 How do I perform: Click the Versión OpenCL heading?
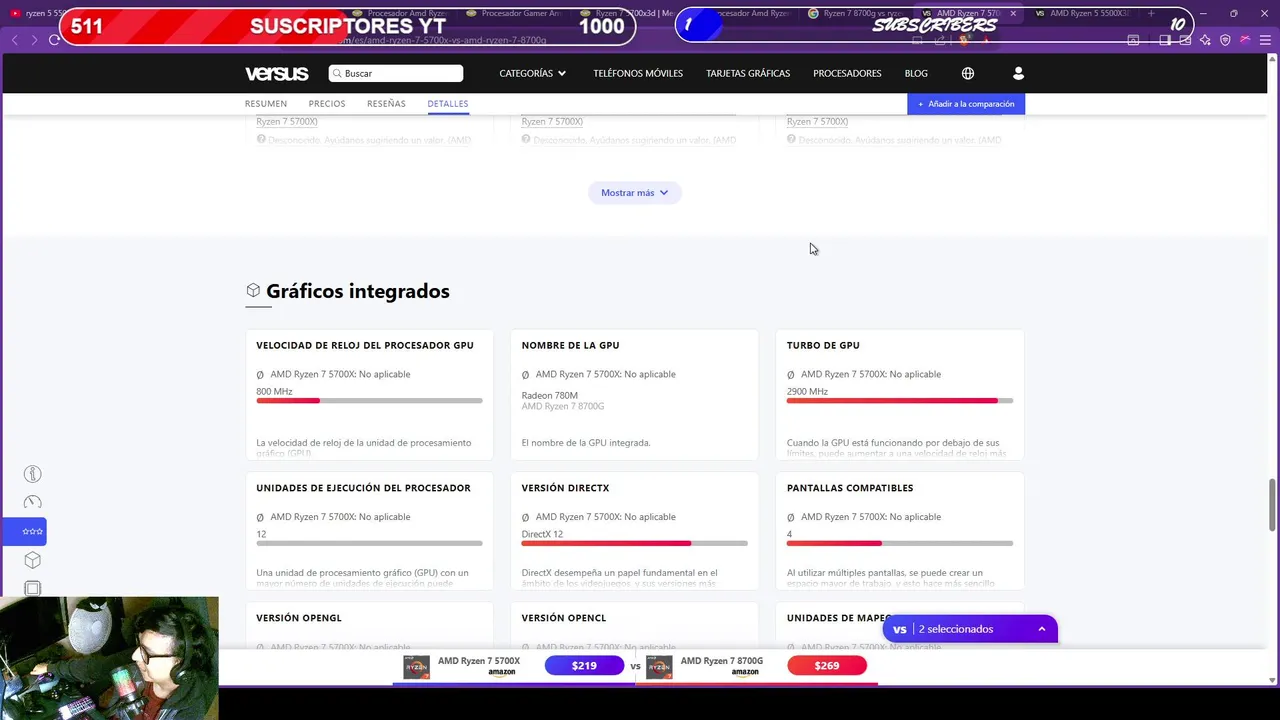point(564,618)
